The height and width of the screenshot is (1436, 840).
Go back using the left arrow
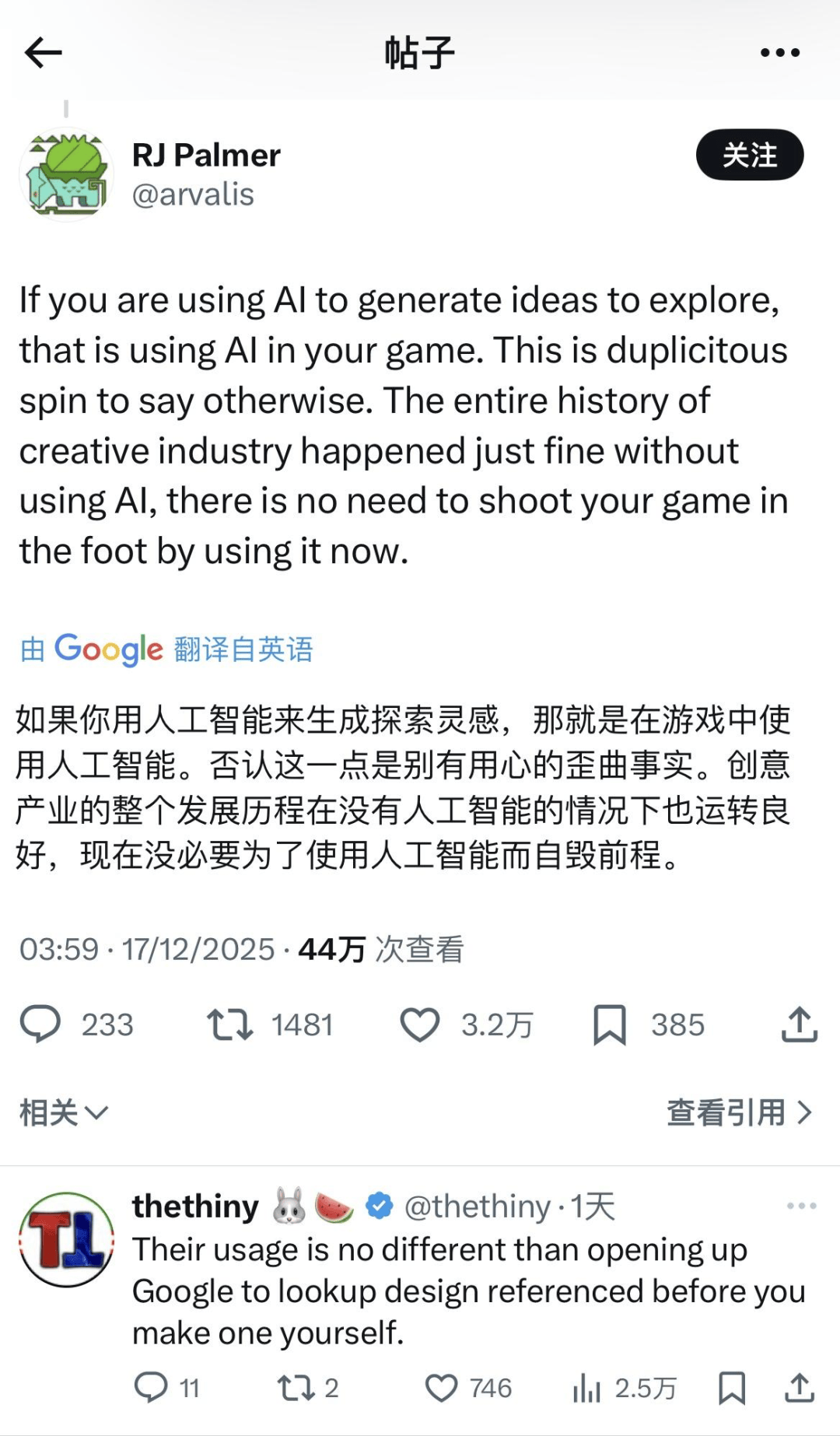coord(43,53)
